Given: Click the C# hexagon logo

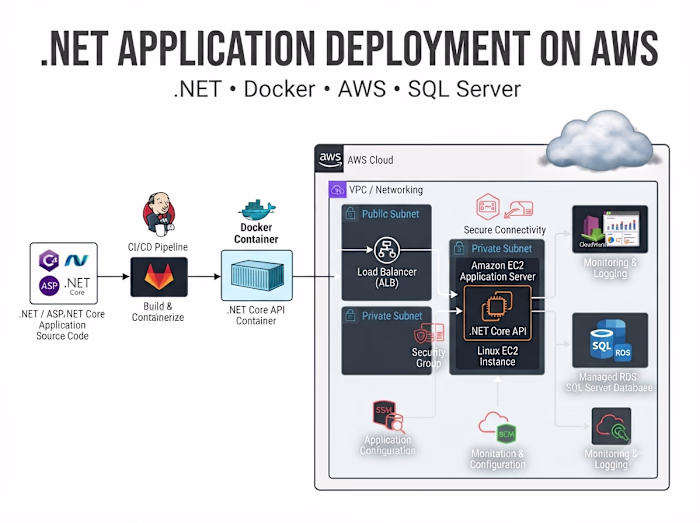Looking at the screenshot, I should (49, 260).
